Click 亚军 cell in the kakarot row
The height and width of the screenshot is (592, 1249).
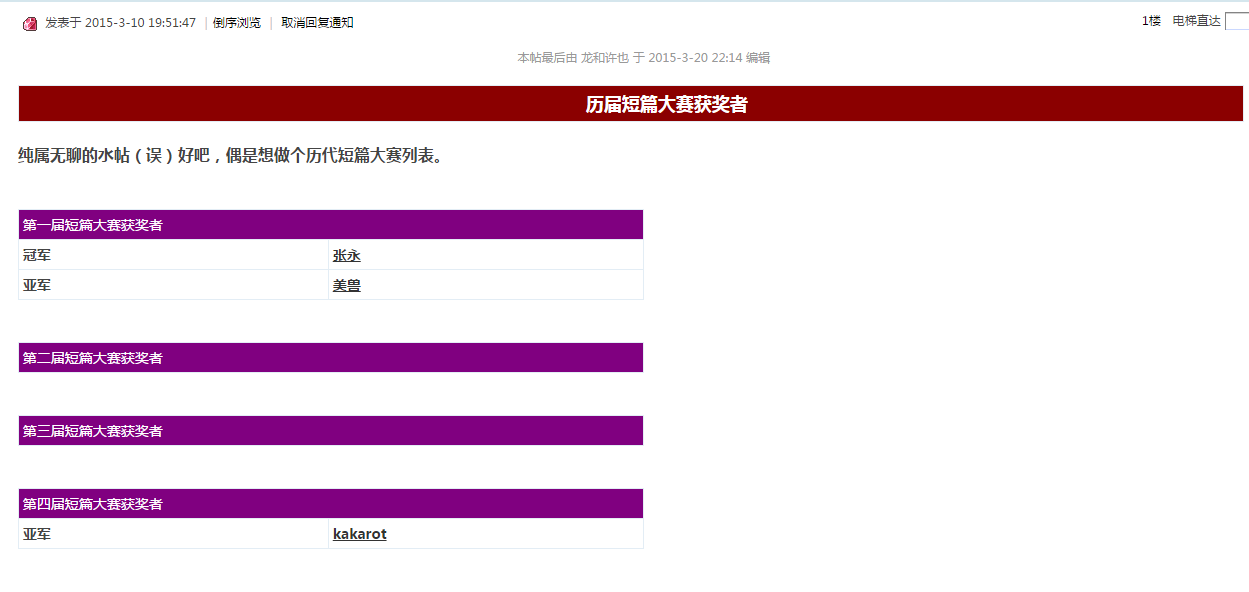(x=174, y=534)
